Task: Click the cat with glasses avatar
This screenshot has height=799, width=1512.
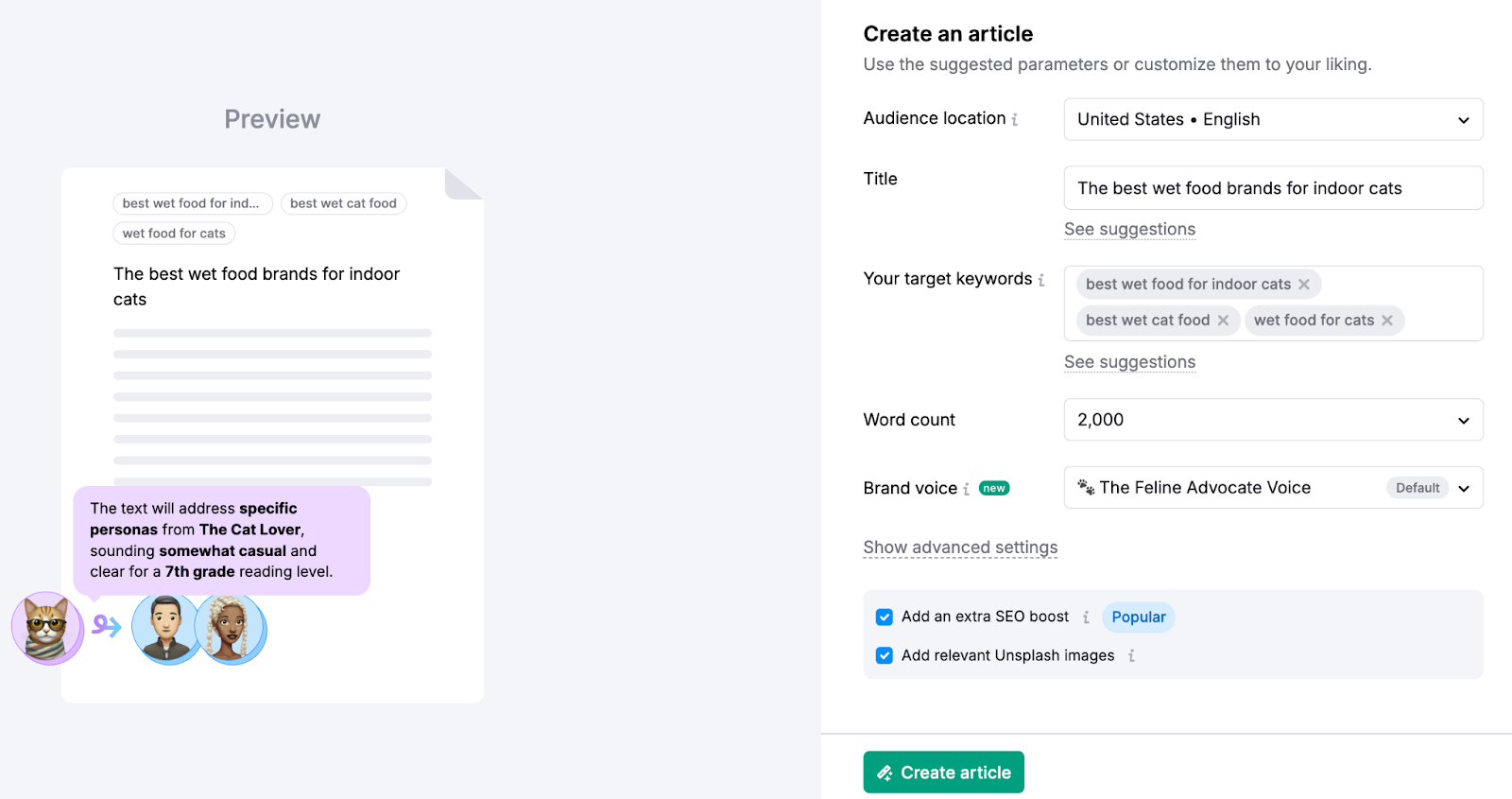Action: (47, 628)
